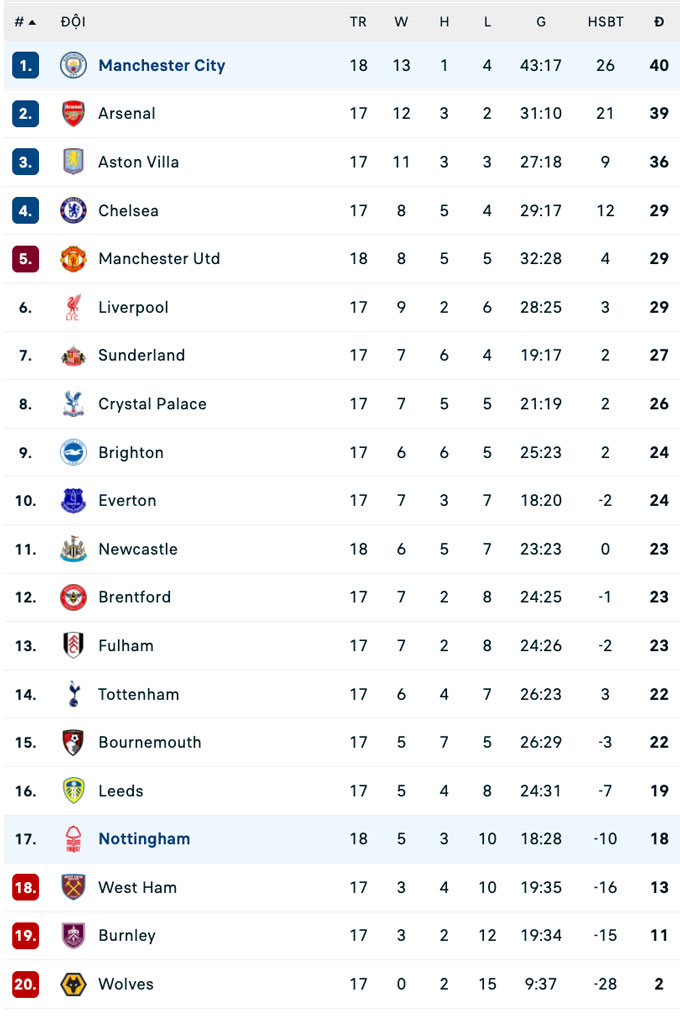Open the Nottingham team link
Image resolution: width=680 pixels, height=1016 pixels.
[x=144, y=839]
